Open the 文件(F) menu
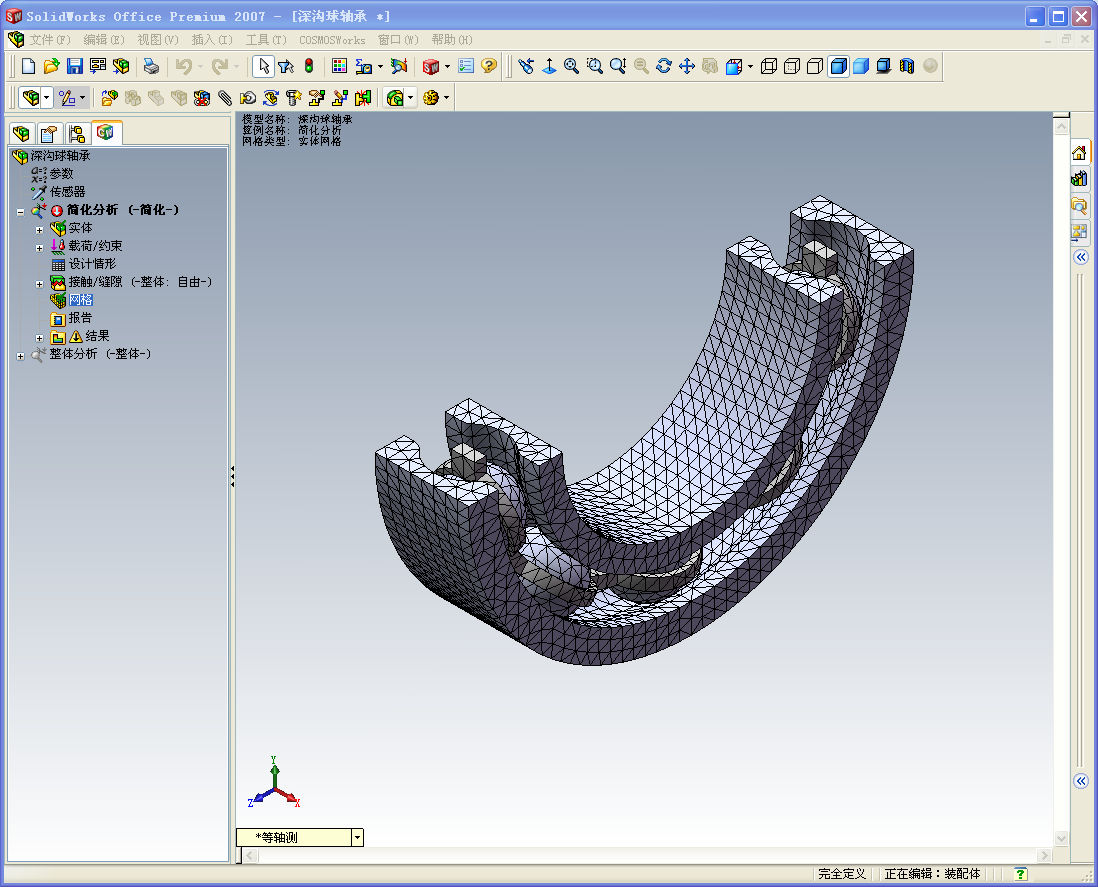The image size is (1098, 887). pos(50,40)
